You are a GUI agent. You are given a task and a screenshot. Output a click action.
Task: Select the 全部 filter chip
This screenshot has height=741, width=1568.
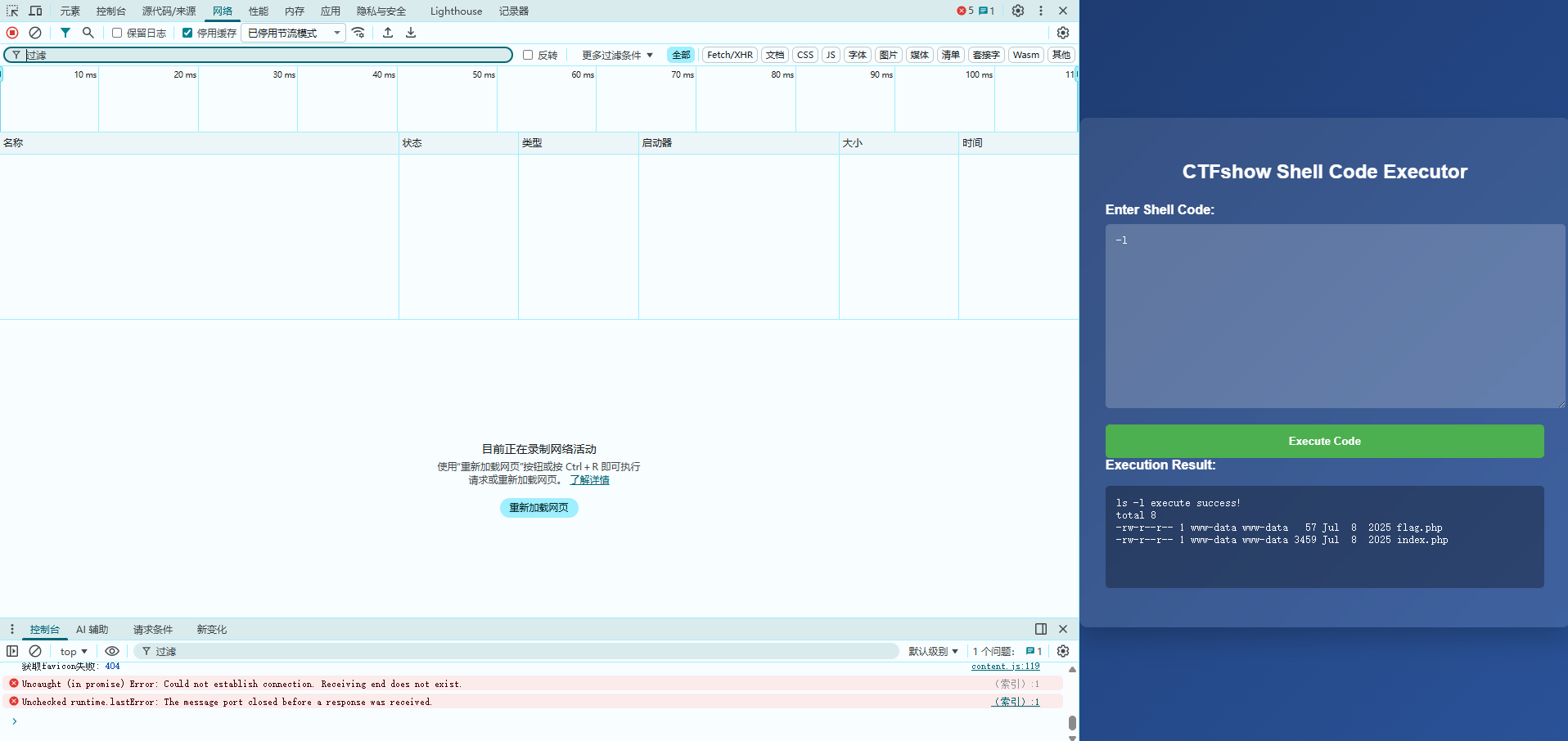[x=681, y=55]
